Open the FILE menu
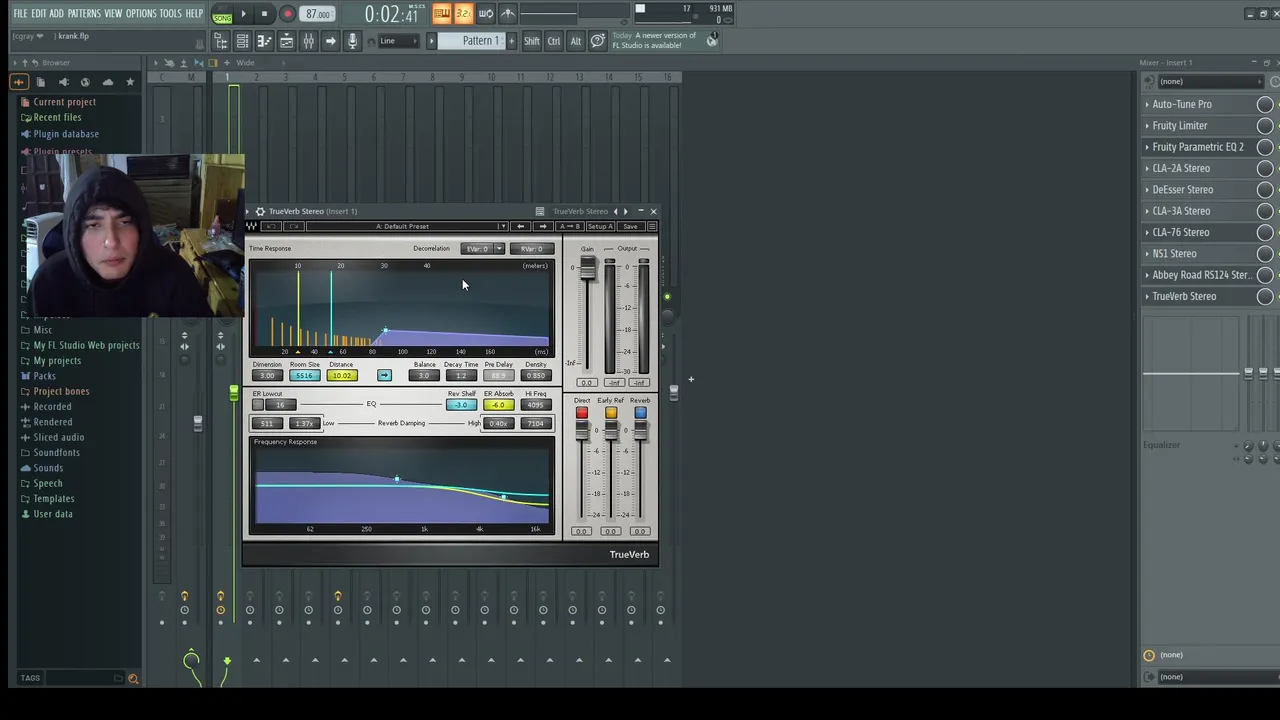 (20, 13)
